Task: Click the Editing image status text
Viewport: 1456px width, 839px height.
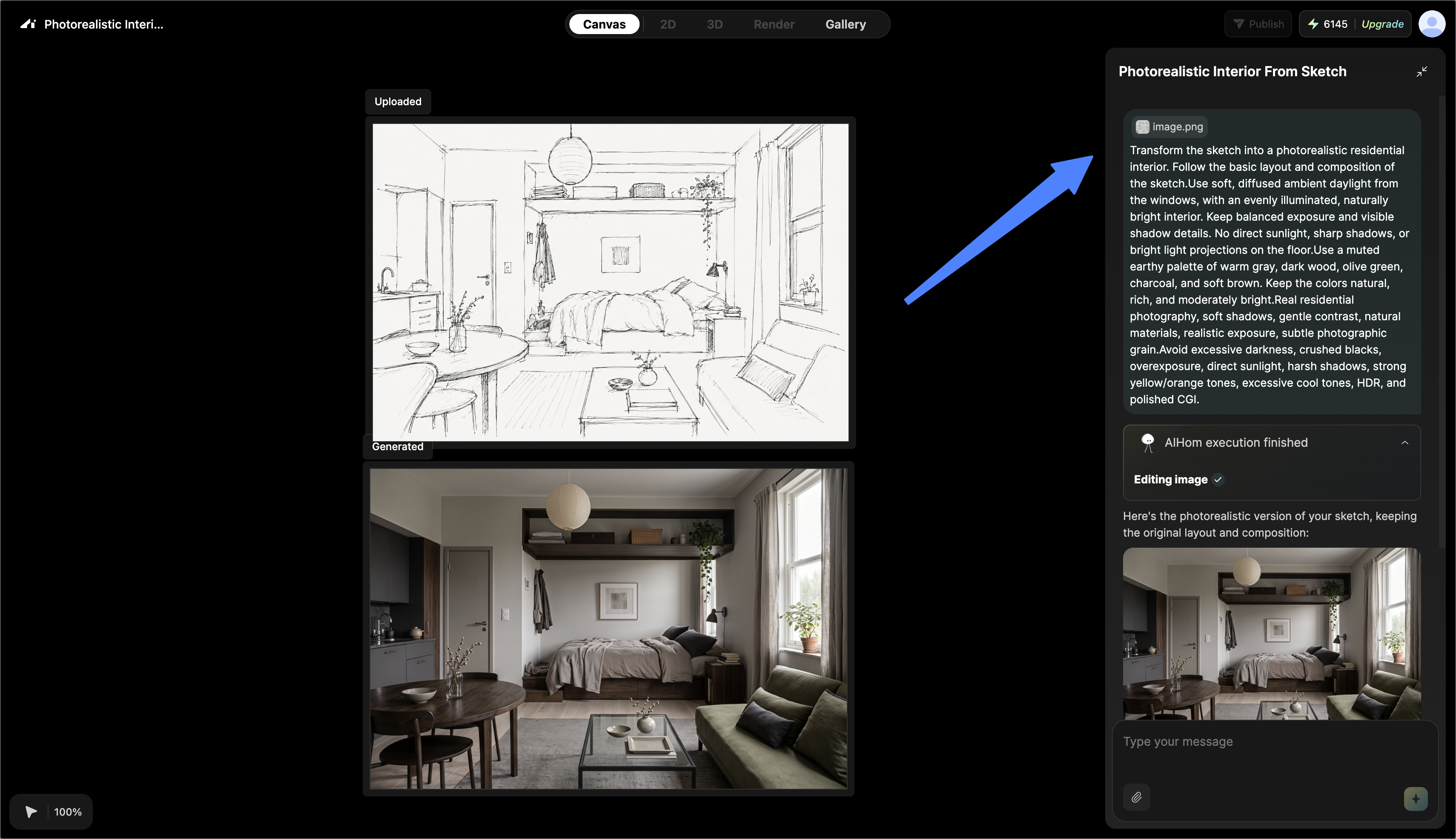Action: point(1170,480)
